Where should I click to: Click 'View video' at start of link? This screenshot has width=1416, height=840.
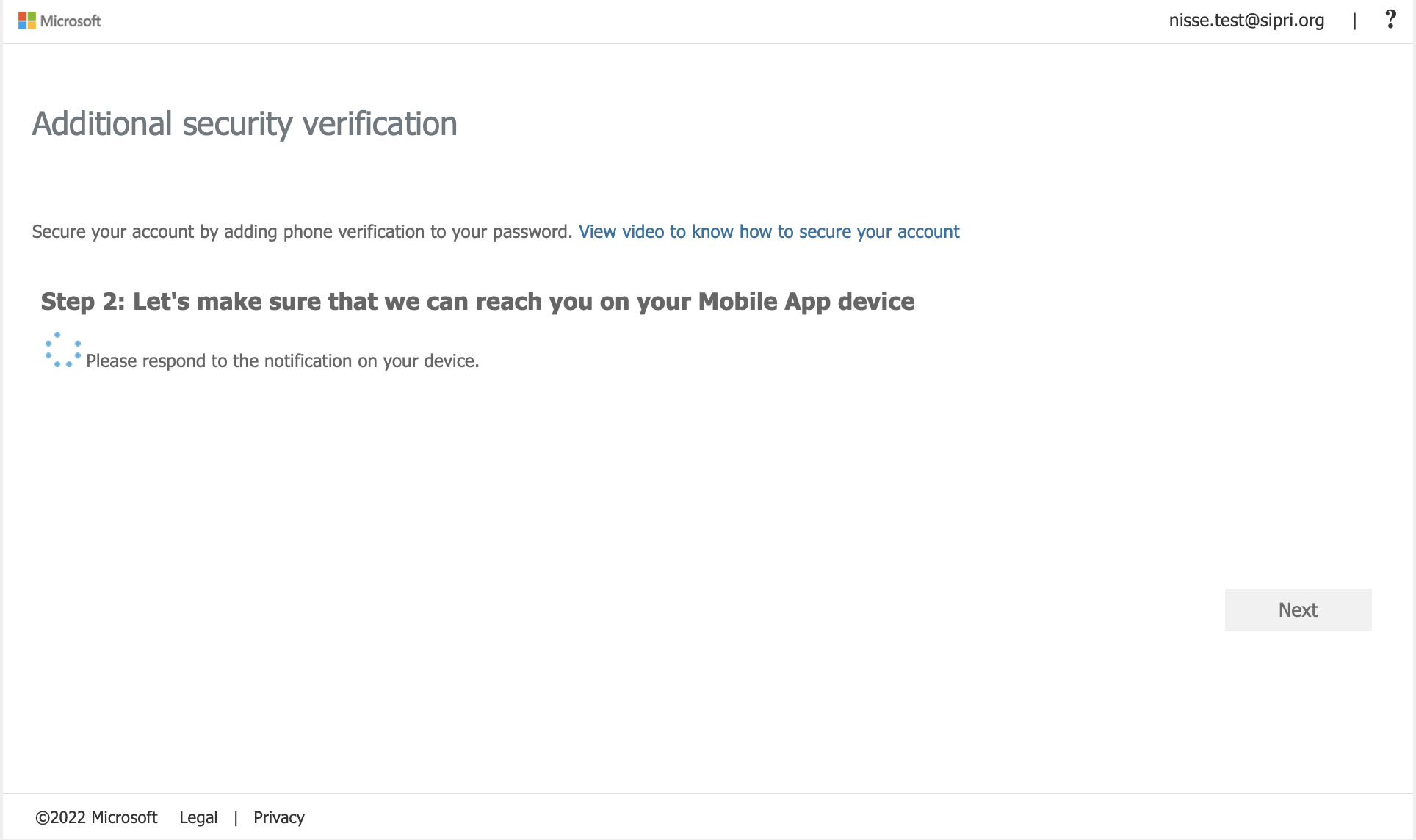click(621, 232)
